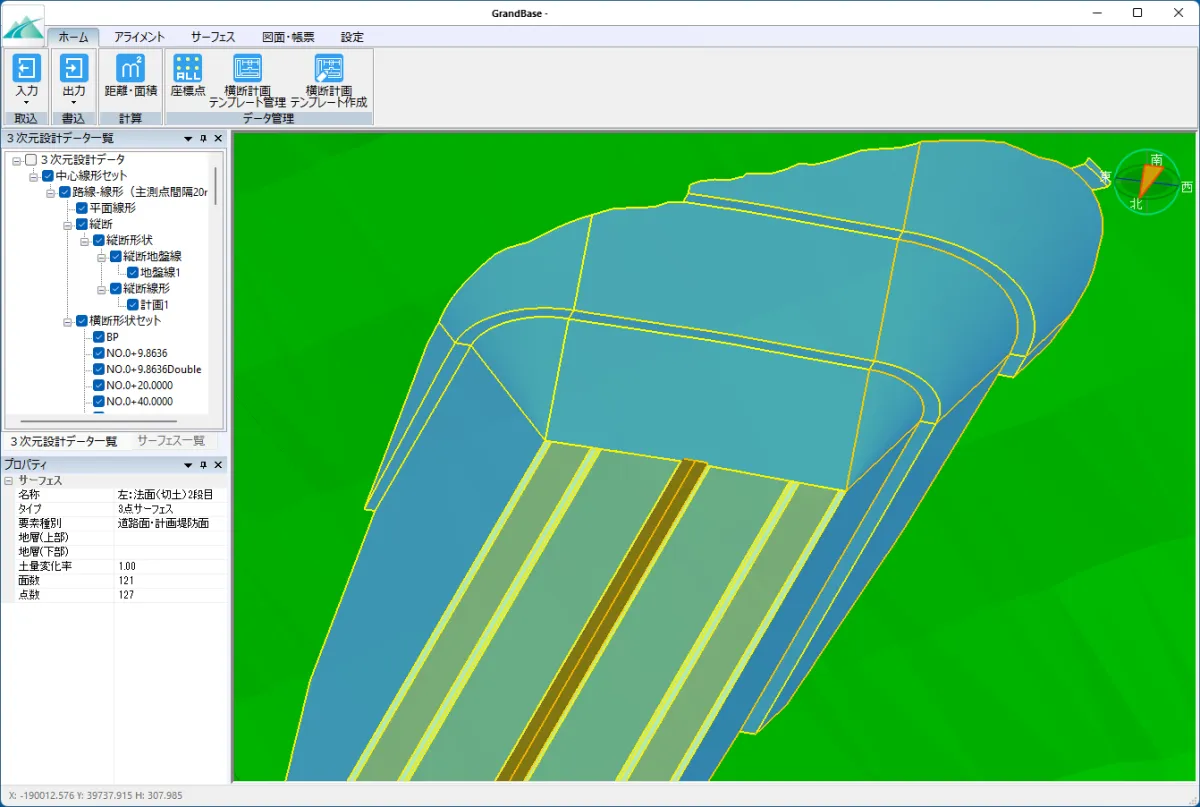
Task: Open the 距離・面積 calculation tool
Action: pyautogui.click(x=131, y=69)
